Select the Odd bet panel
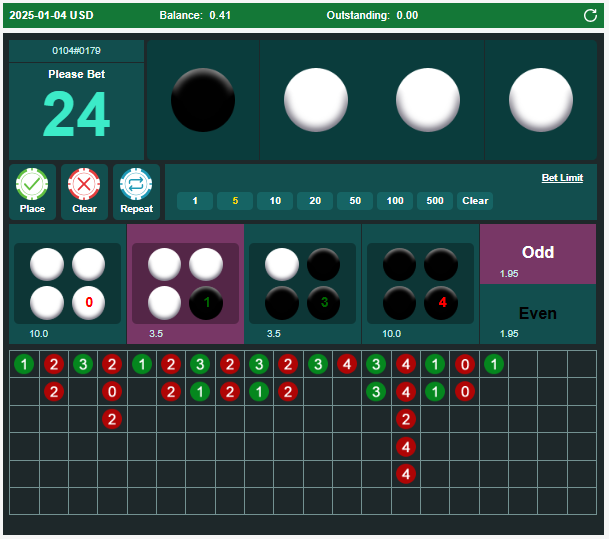Screen dimensions: 609x539 tap(538, 254)
